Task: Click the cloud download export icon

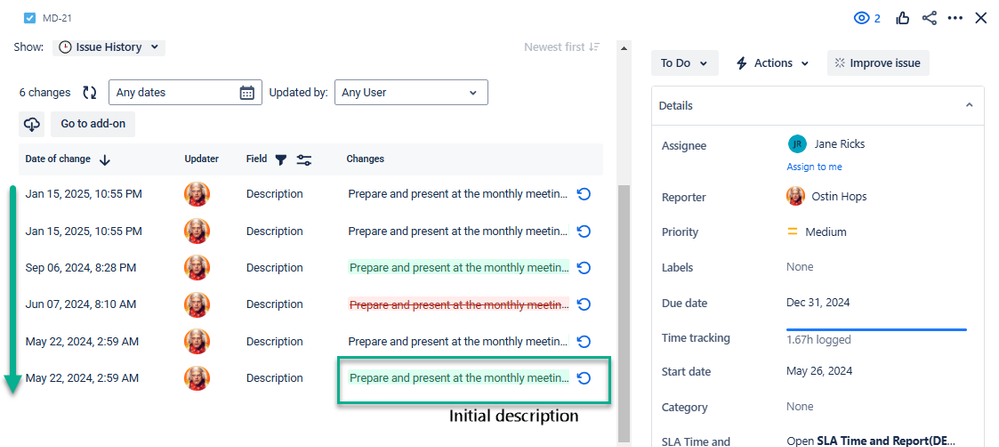Action: coord(31,124)
